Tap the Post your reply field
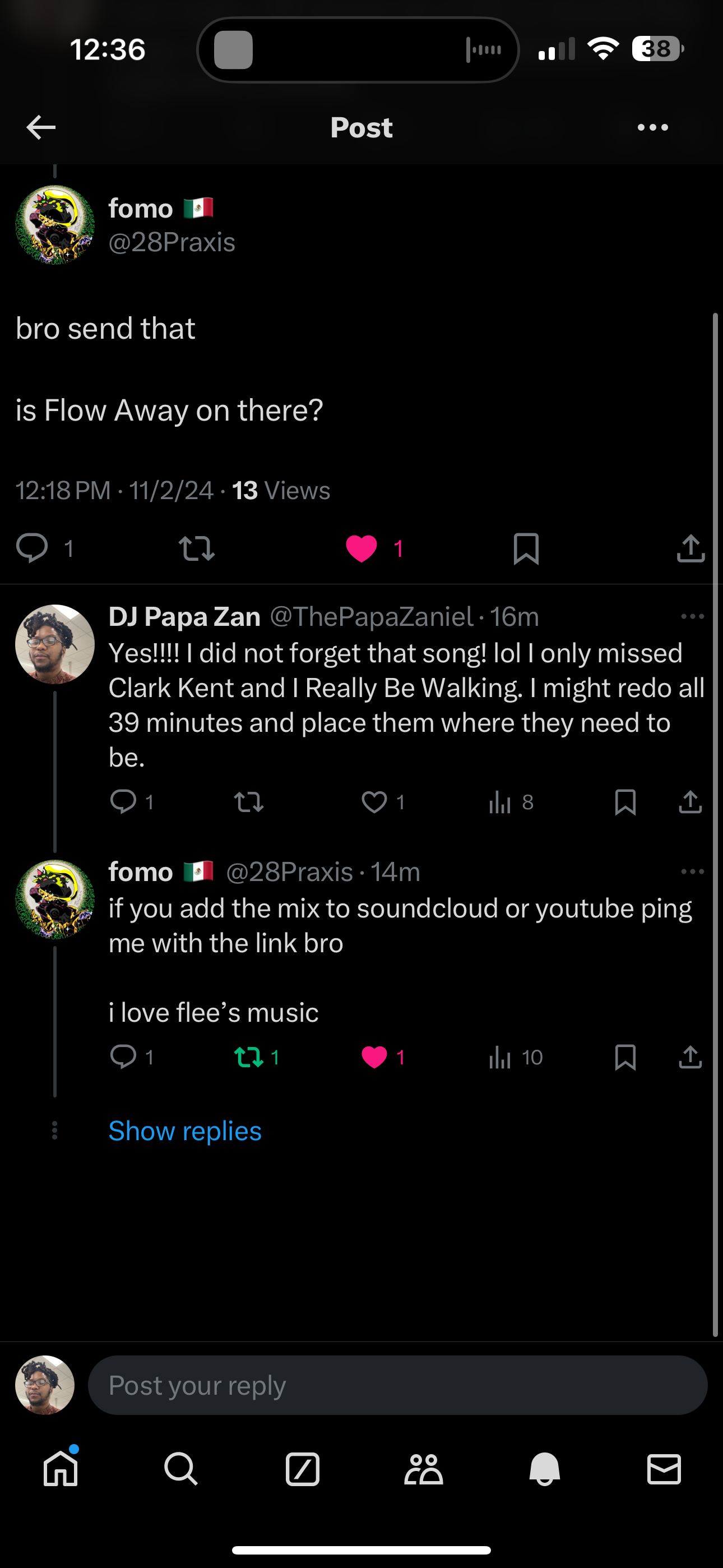723x1568 pixels. click(x=397, y=1385)
